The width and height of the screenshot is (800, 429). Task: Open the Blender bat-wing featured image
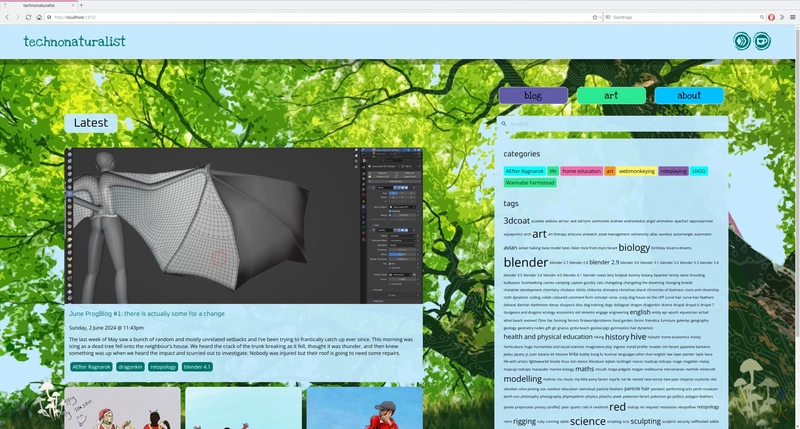click(244, 226)
